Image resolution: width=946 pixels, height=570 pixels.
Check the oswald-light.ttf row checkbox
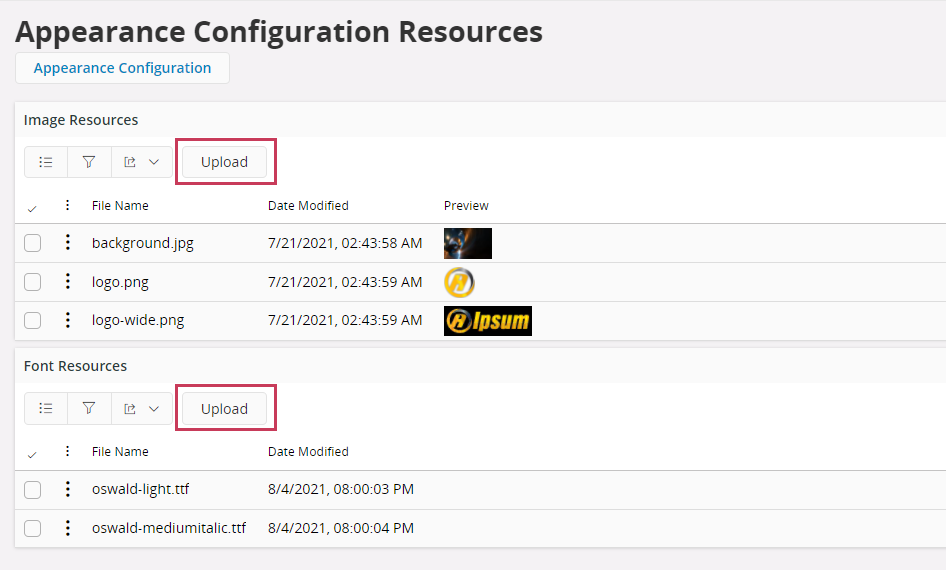[x=33, y=489]
